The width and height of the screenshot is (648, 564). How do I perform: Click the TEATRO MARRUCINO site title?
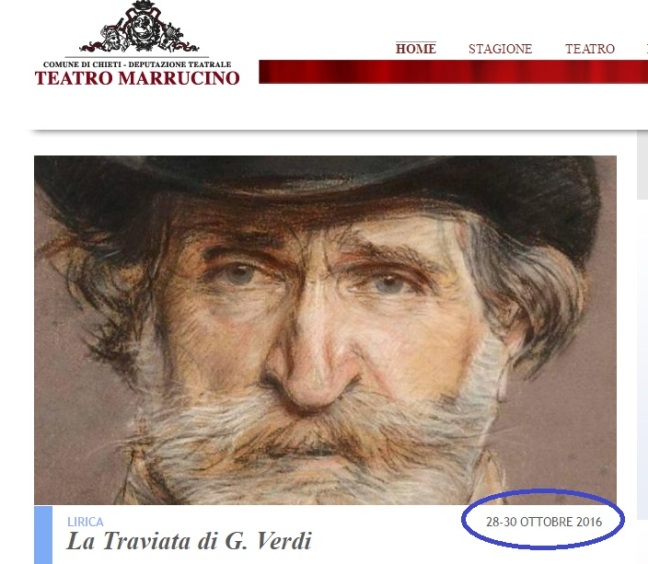tap(137, 78)
